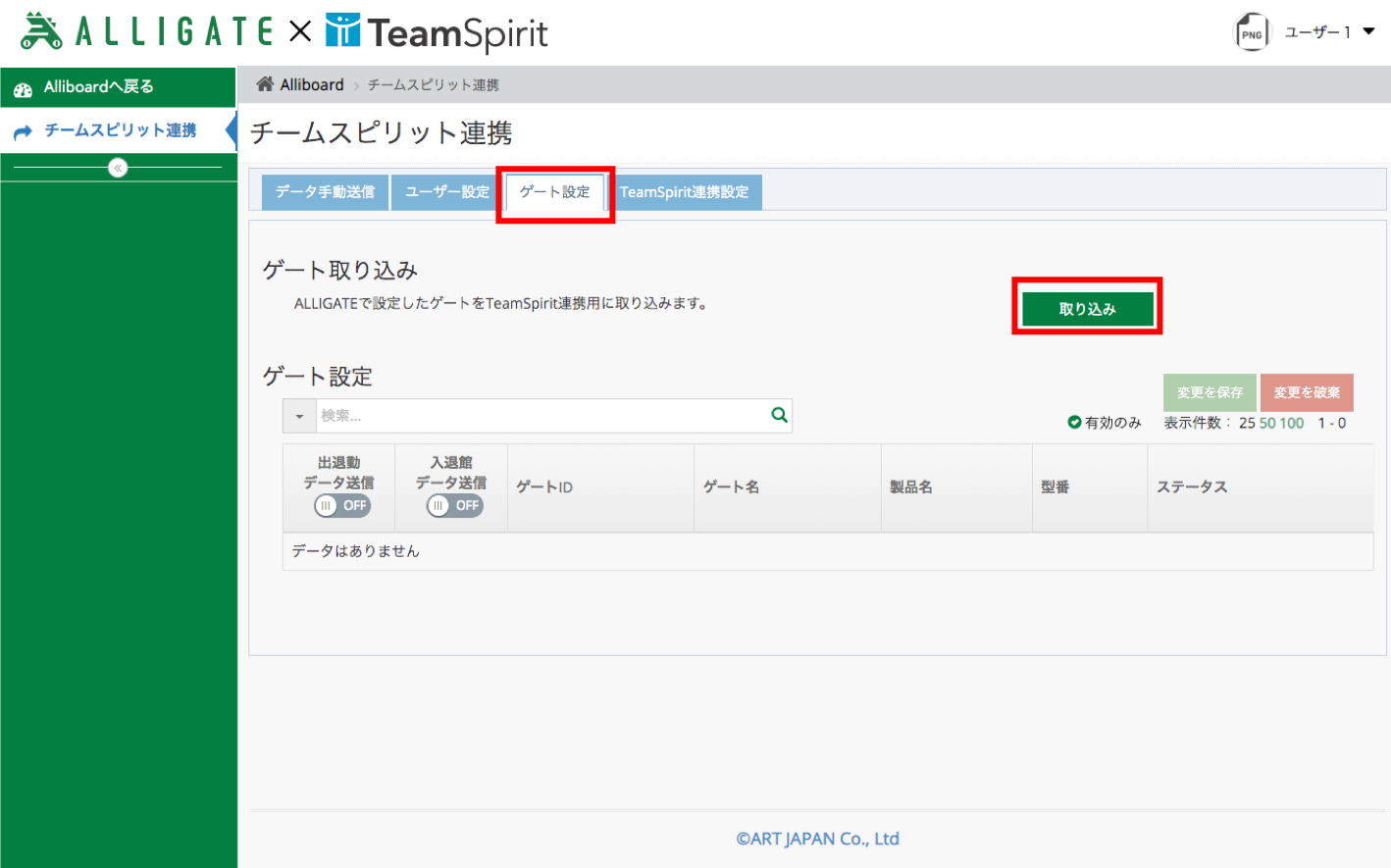This screenshot has width=1391, height=868.
Task: Collapse sidebar with double-chevron handle
Action: [118, 168]
